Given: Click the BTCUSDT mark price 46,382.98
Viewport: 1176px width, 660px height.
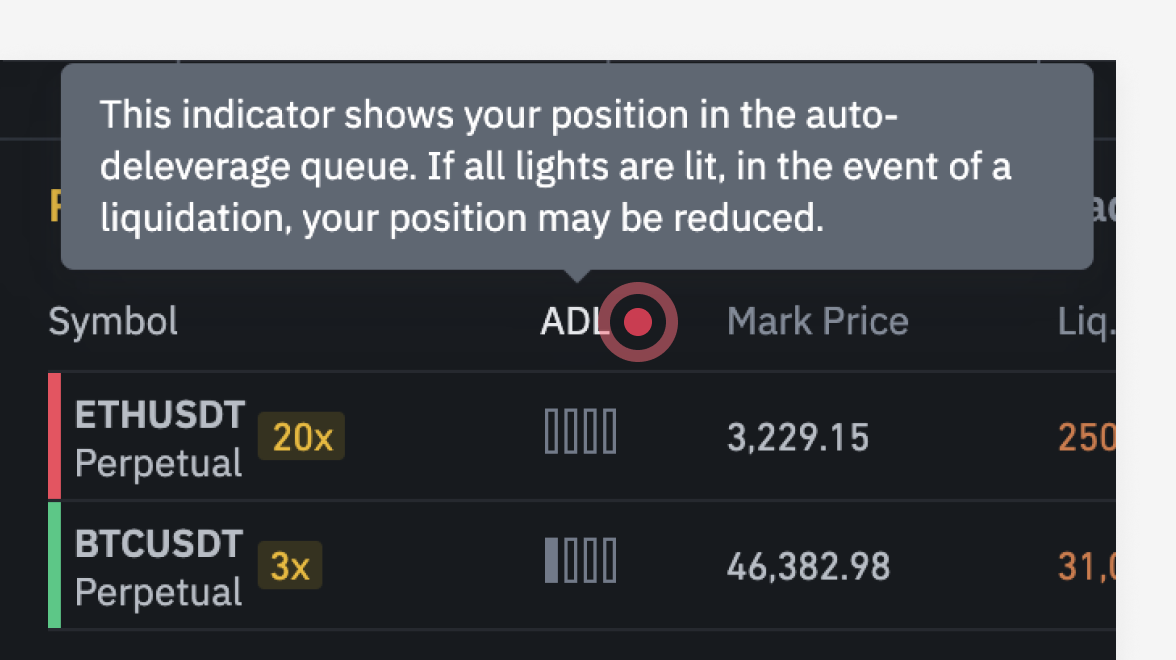Looking at the screenshot, I should tap(807, 567).
